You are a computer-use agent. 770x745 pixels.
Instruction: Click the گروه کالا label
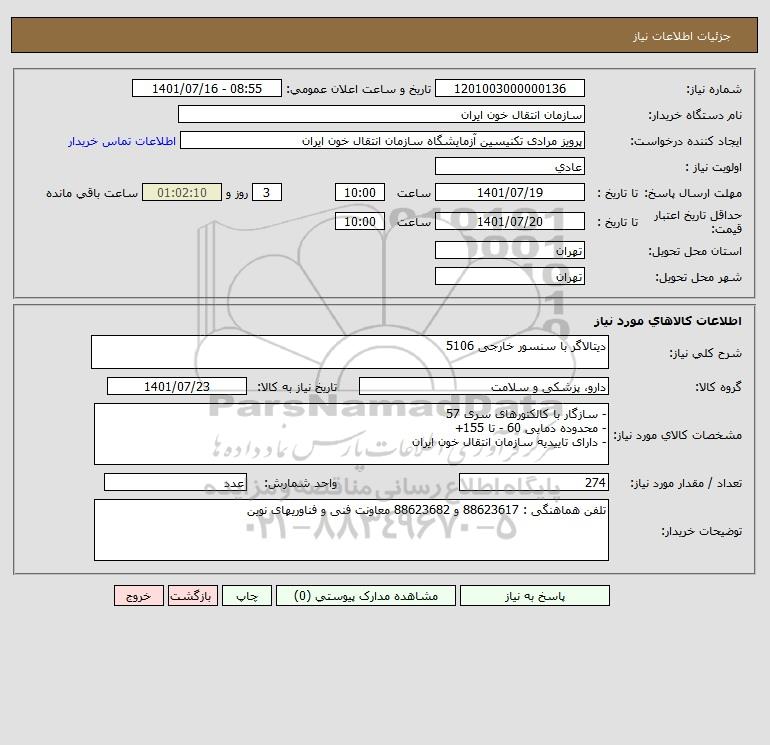(x=718, y=387)
